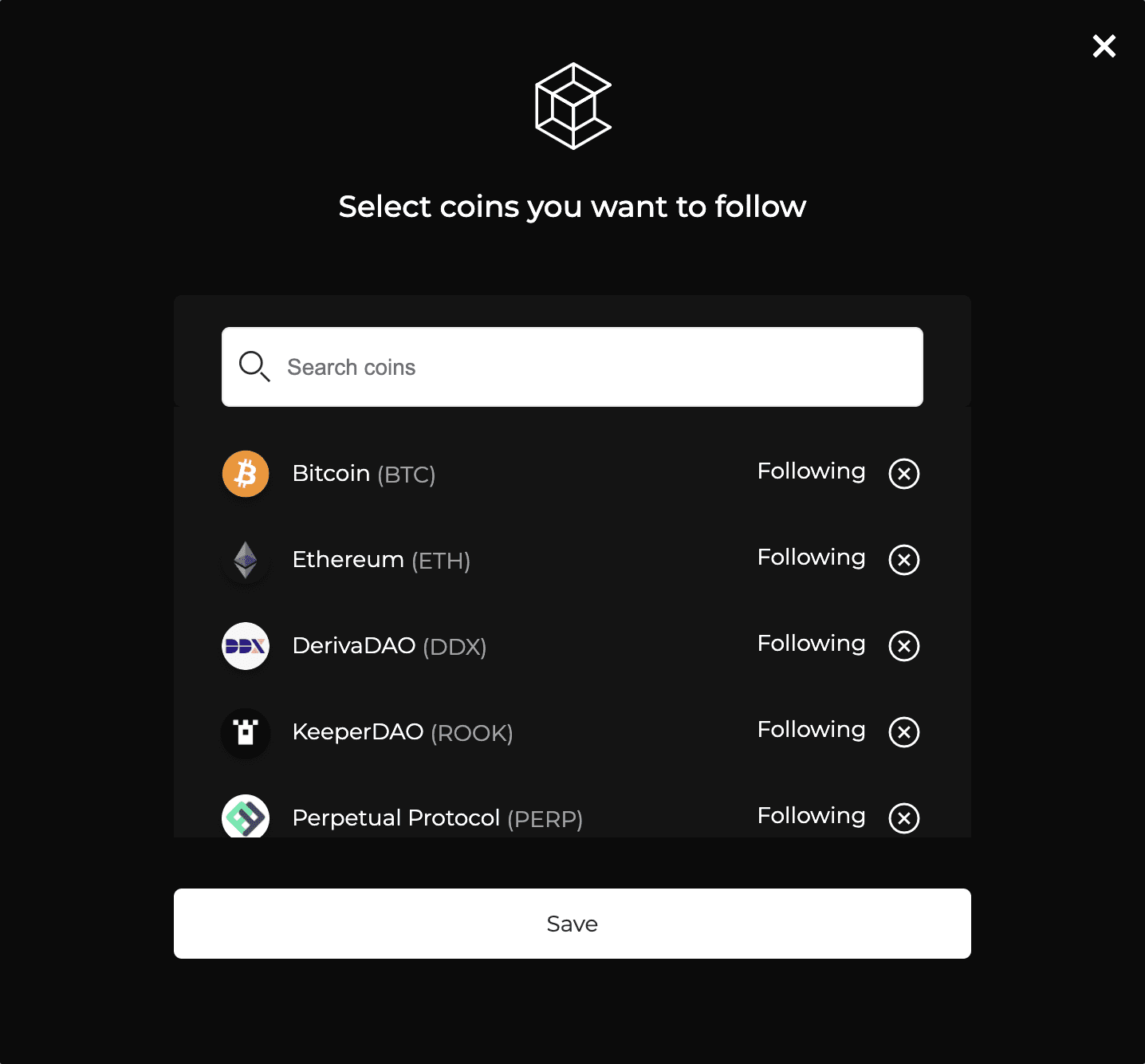
Task: Click the Ethereum coin icon
Action: coord(246,559)
